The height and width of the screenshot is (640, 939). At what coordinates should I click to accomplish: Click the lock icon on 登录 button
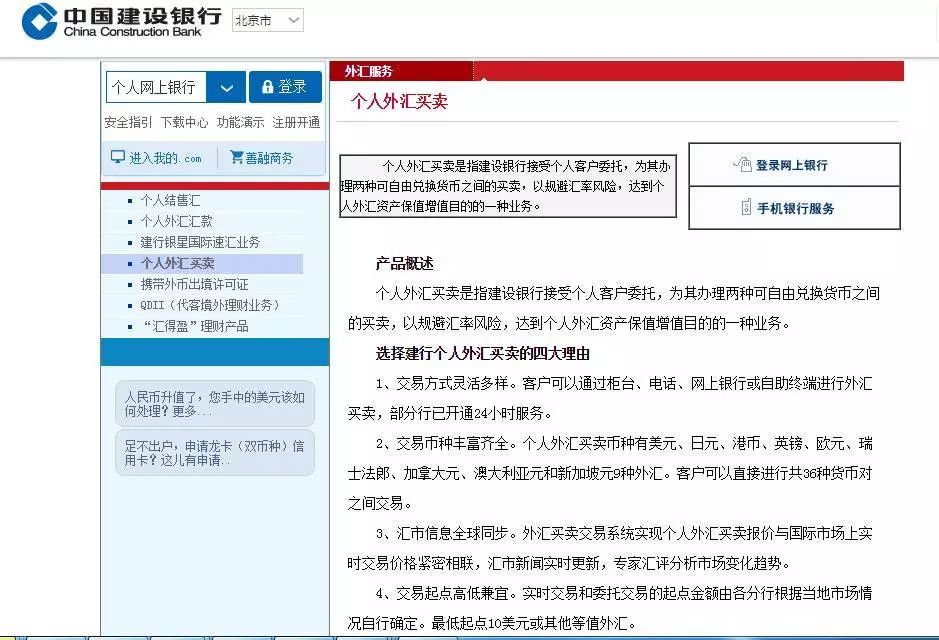tap(268, 87)
